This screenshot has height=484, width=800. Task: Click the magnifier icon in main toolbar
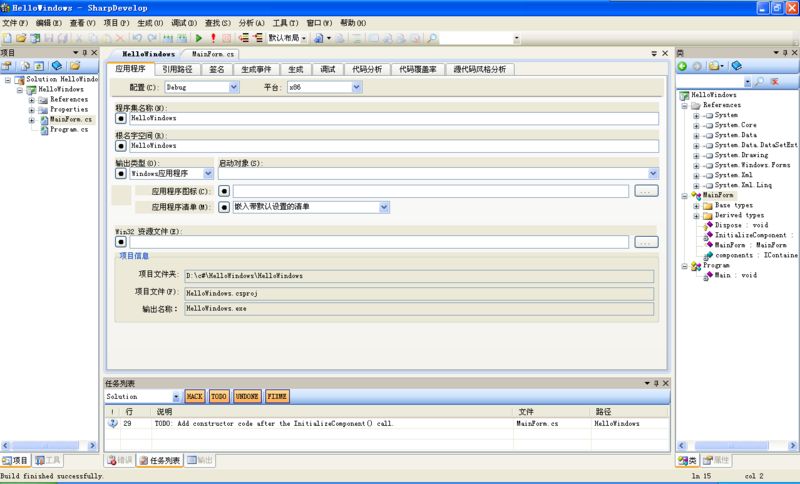click(432, 38)
